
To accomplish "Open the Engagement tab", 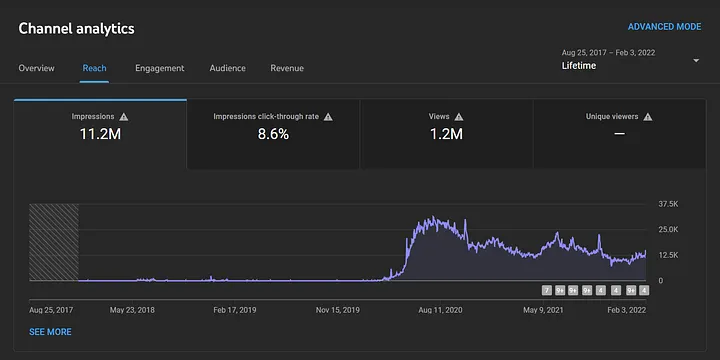I will tap(159, 68).
